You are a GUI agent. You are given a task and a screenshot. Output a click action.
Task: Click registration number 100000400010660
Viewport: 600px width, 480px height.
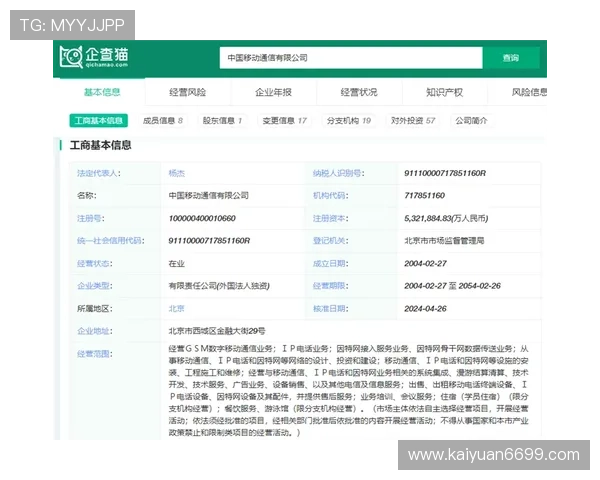pyautogui.click(x=202, y=218)
